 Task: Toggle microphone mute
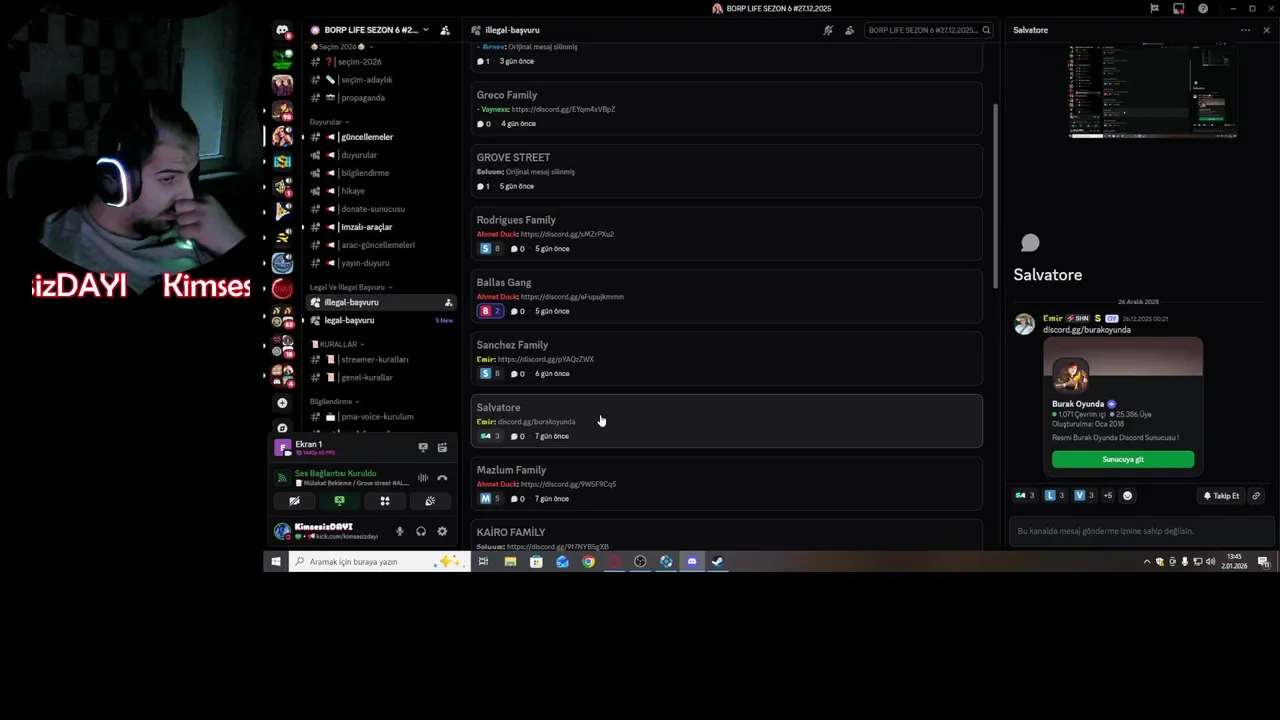coord(400,531)
